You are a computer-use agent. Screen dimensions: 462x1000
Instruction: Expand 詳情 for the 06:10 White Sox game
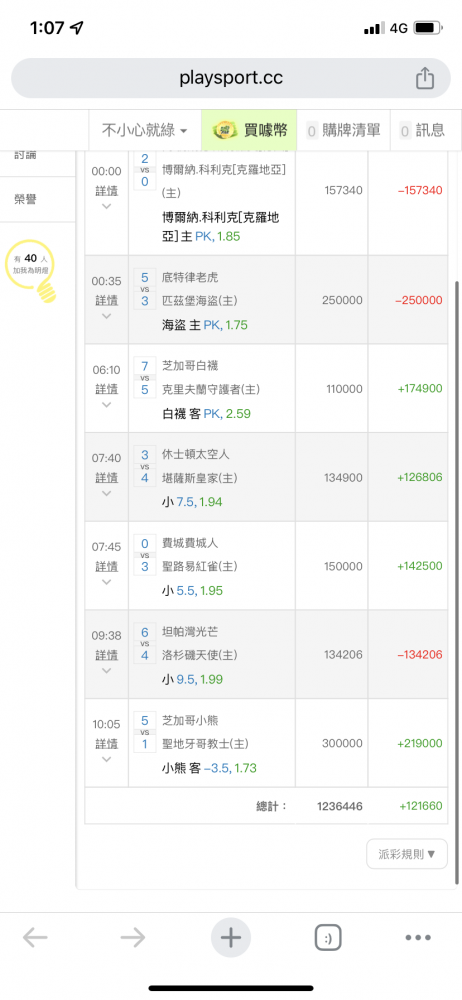pyautogui.click(x=107, y=388)
